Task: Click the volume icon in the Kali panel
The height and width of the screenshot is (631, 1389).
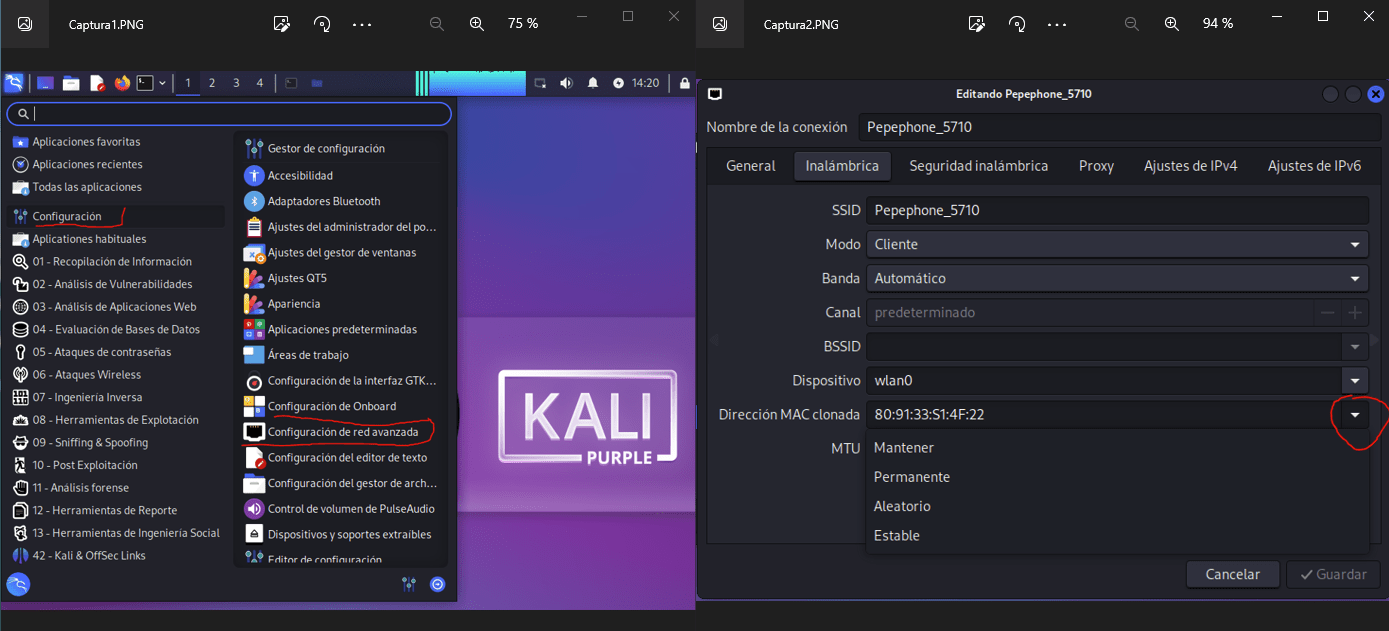Action: (565, 83)
